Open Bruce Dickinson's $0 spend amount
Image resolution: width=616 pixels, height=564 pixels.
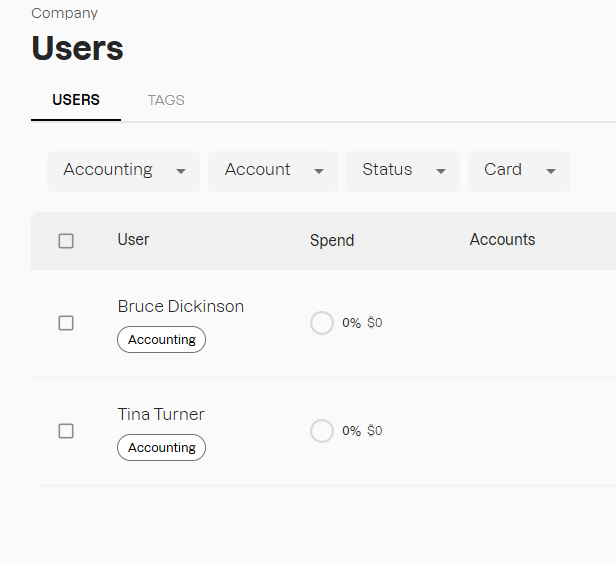coord(375,323)
